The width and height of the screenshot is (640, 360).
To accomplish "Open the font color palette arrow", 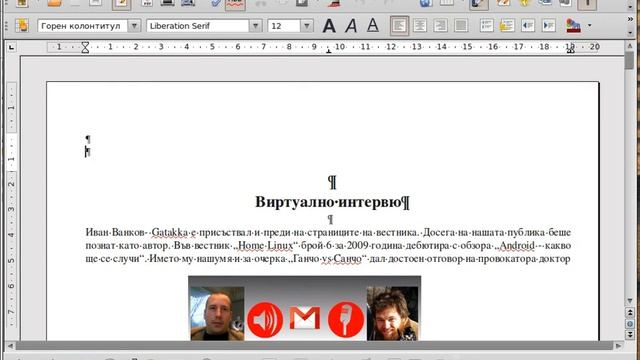I will coord(589,26).
